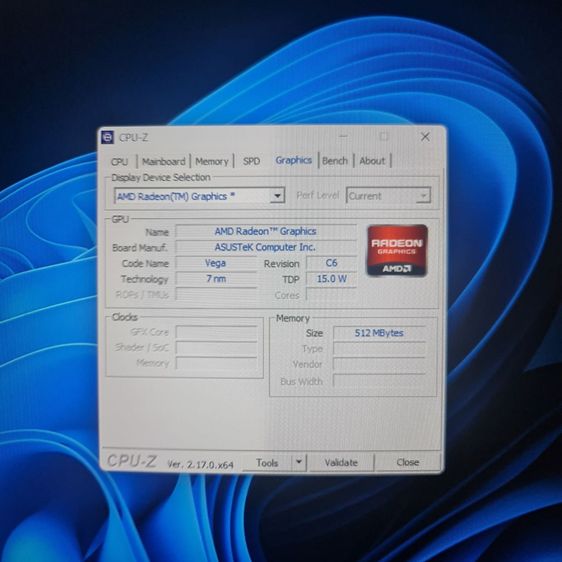Click the Radeon Graphics AMD logo
562x562 pixels.
[397, 250]
